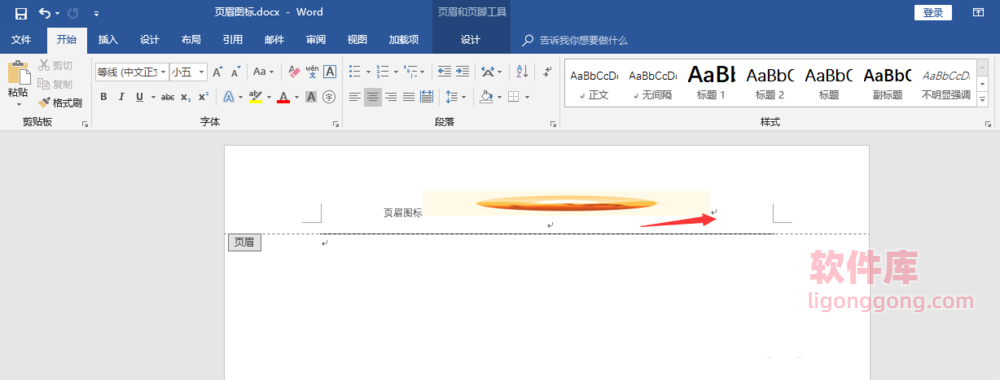Open the font size dropdown (小五)

coord(202,72)
